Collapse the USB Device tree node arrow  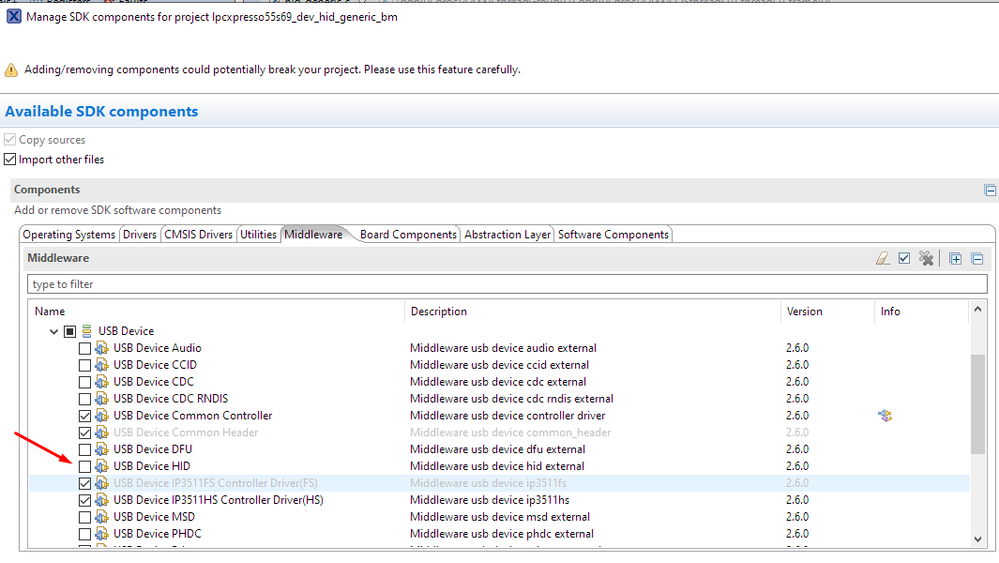[54, 331]
